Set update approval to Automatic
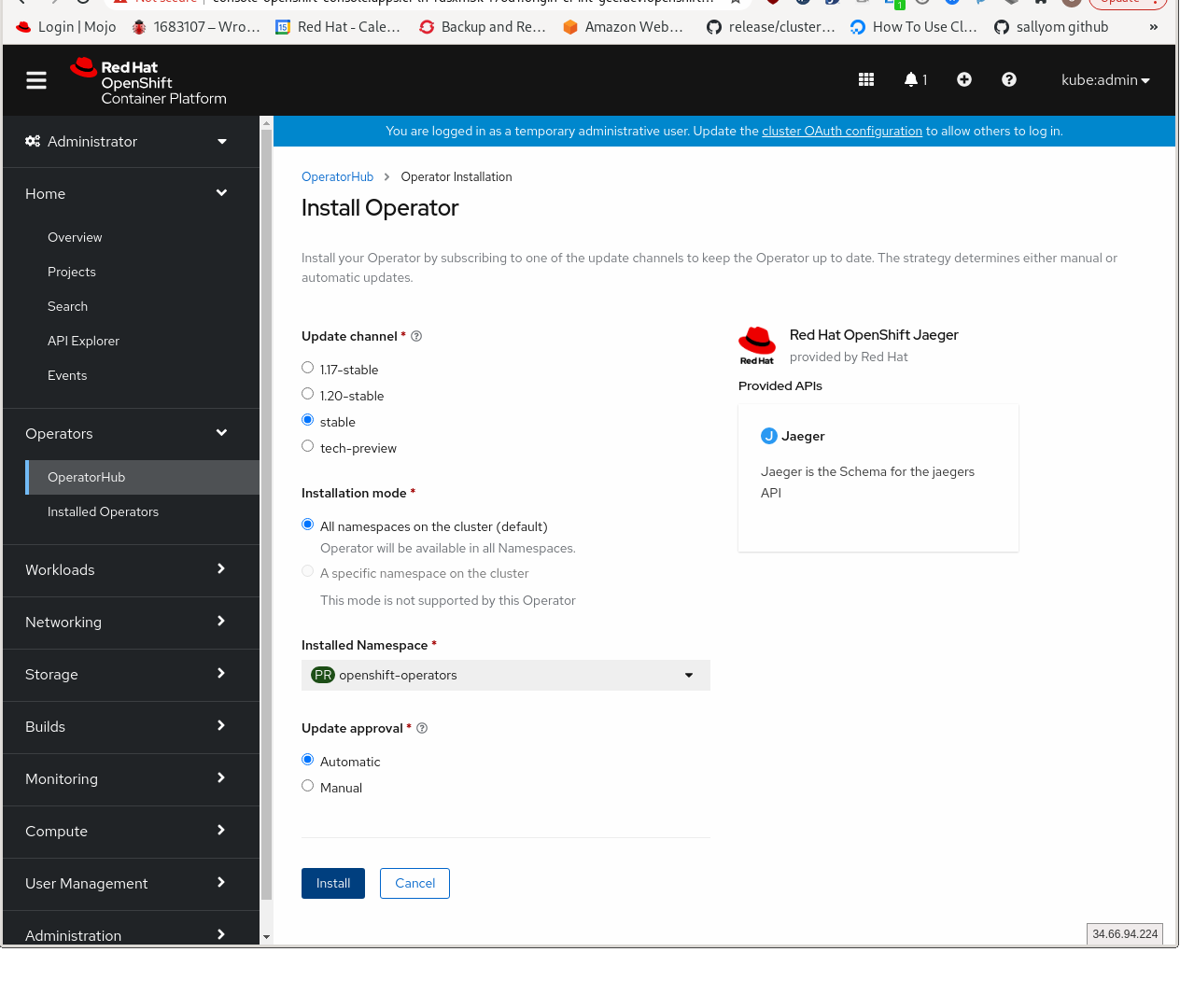The image size is (1180, 1008). point(308,760)
